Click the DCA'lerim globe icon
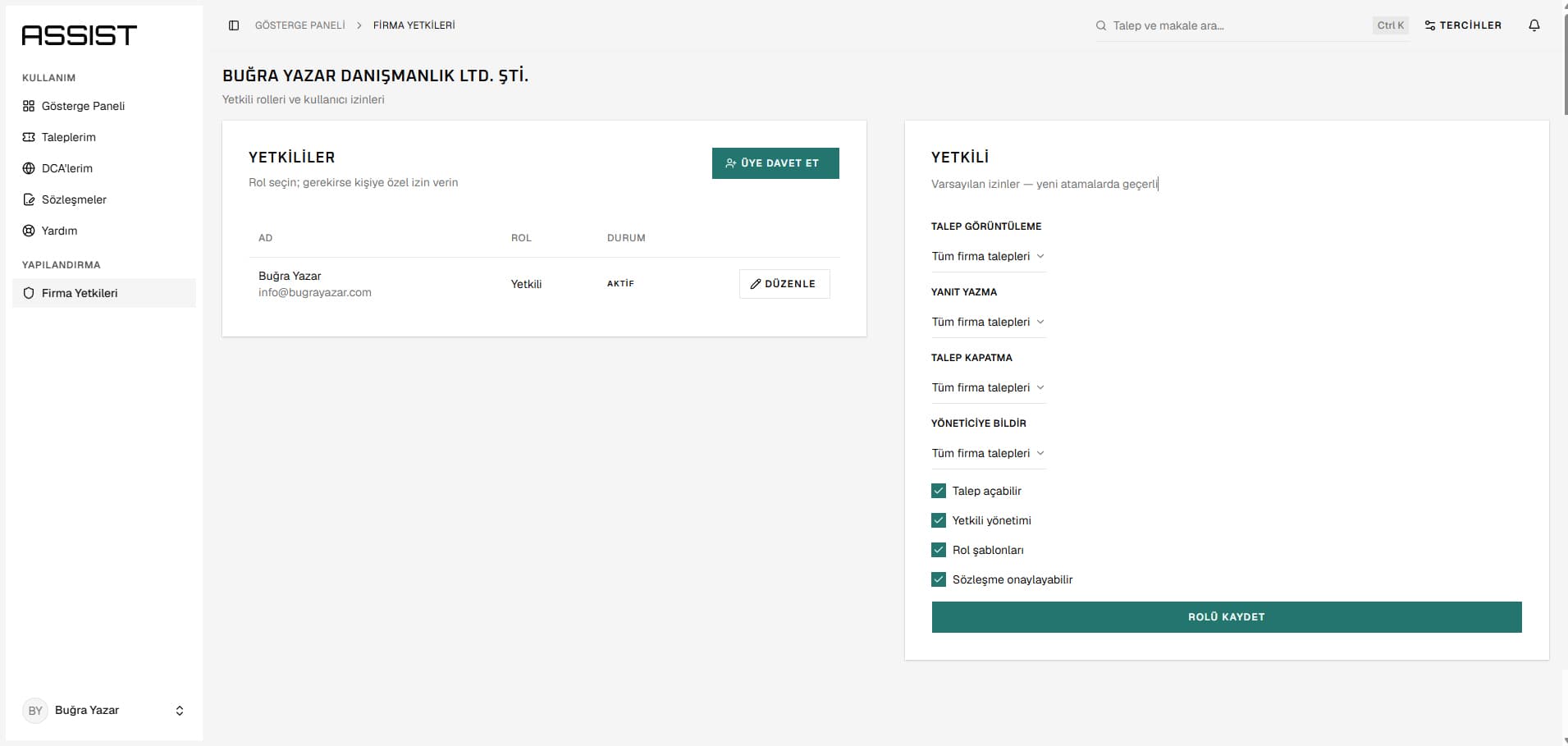The image size is (1568, 746). [x=29, y=168]
